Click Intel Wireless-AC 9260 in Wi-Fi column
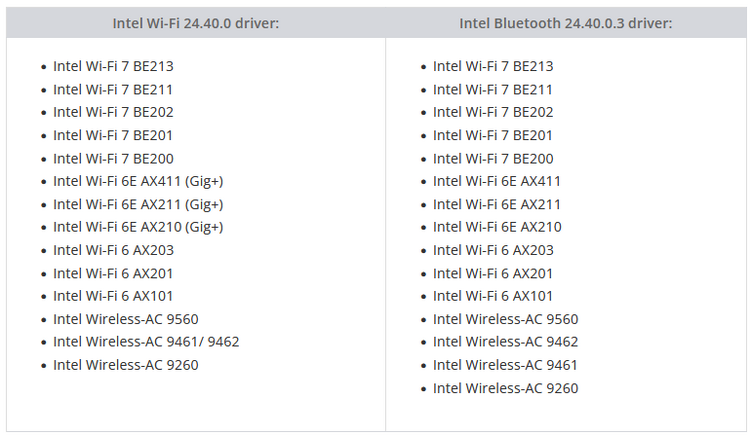 coord(125,365)
